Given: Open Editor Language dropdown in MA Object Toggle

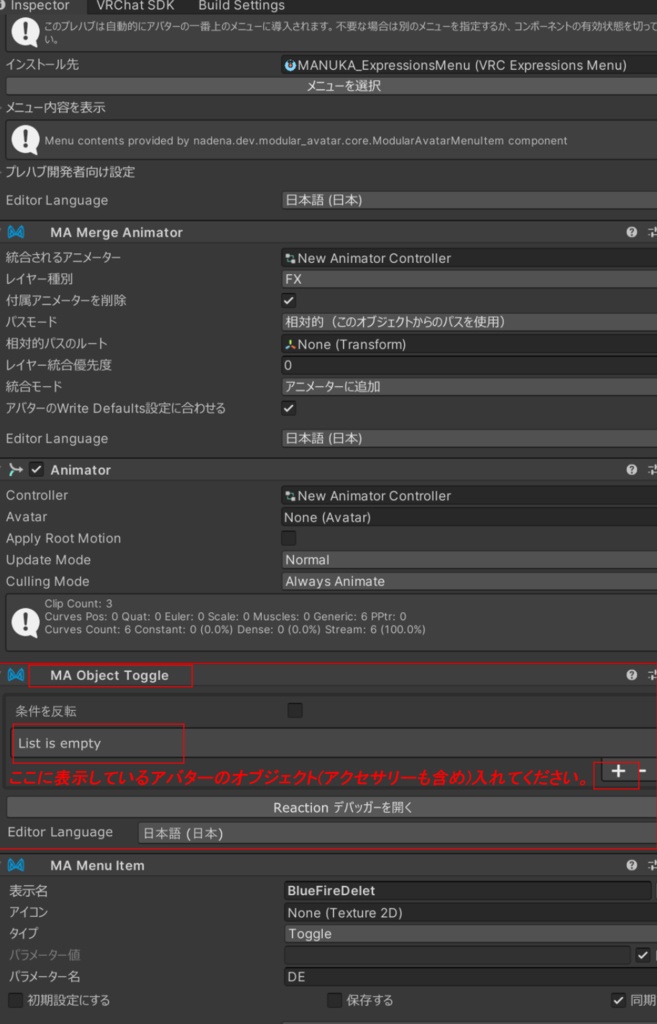Looking at the screenshot, I should 398,833.
